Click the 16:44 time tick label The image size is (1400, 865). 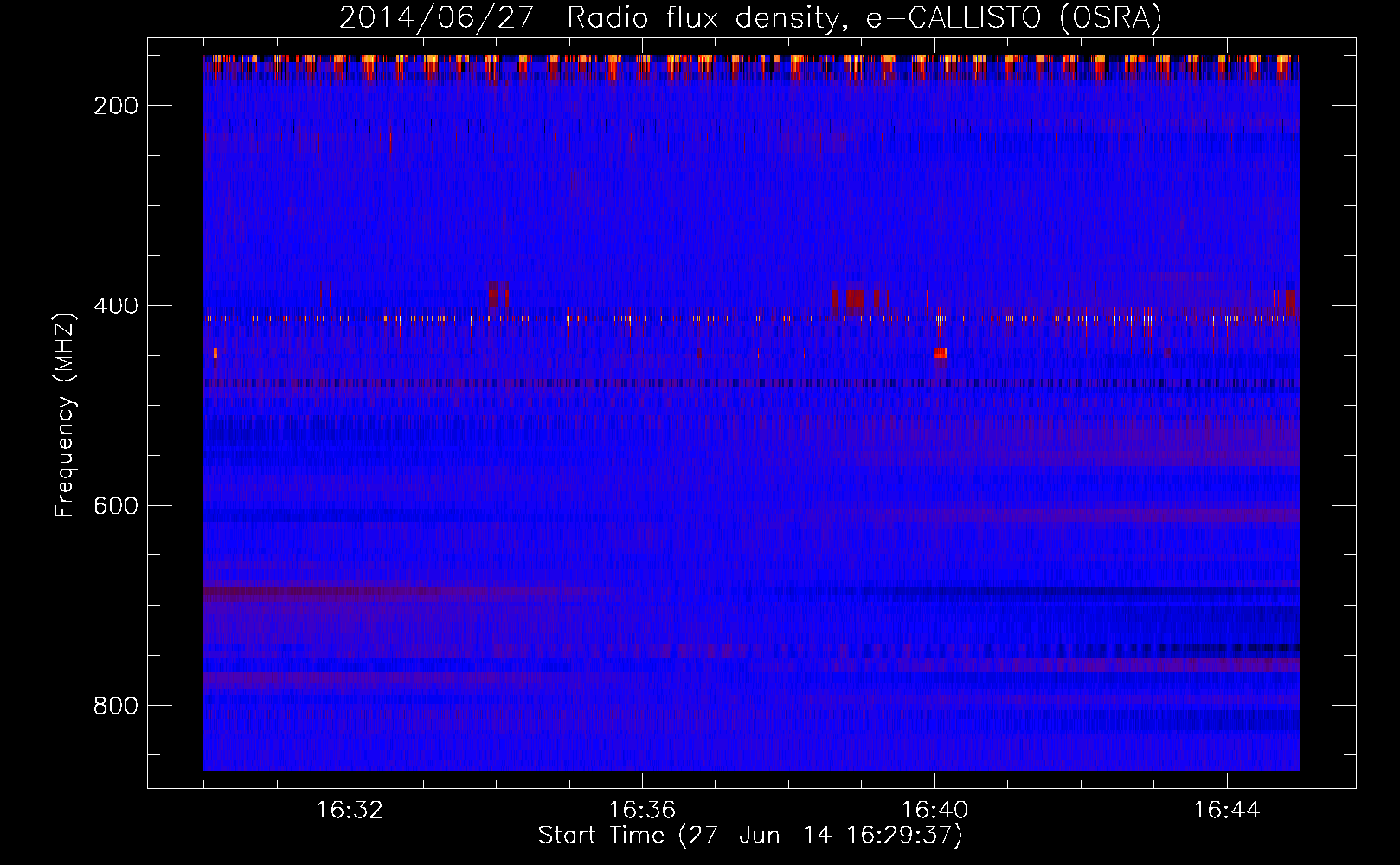[x=1226, y=811]
